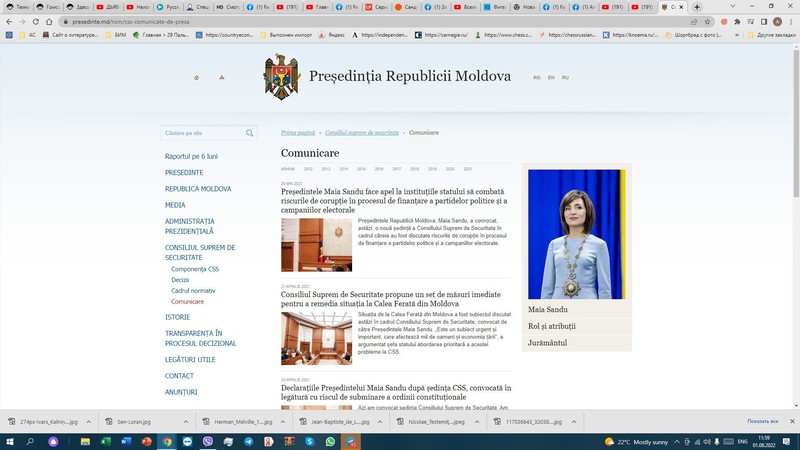Expand options for 117036643_32038 download
Image resolution: width=800 pixels, height=450 pixels.
click(574, 422)
